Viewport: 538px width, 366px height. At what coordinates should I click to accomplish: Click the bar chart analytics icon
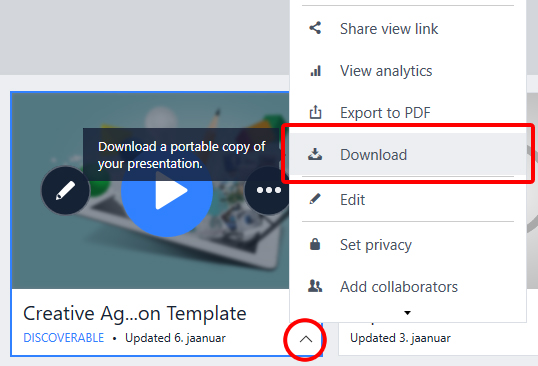tap(315, 71)
